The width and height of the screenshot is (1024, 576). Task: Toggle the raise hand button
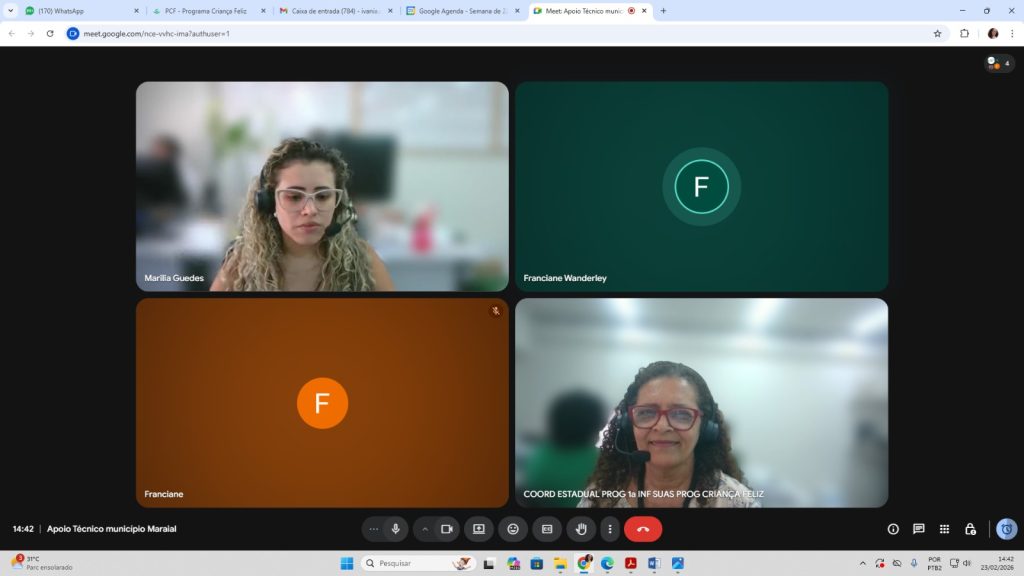(581, 529)
